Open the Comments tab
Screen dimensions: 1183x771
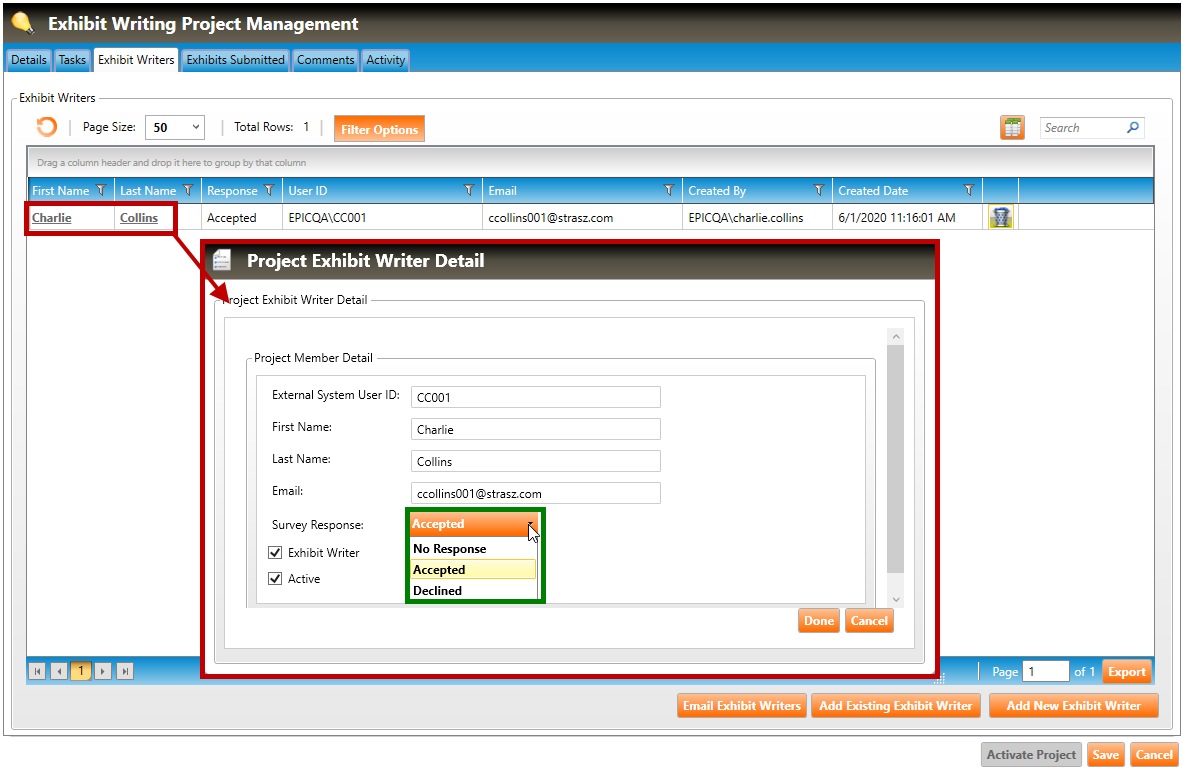click(325, 60)
